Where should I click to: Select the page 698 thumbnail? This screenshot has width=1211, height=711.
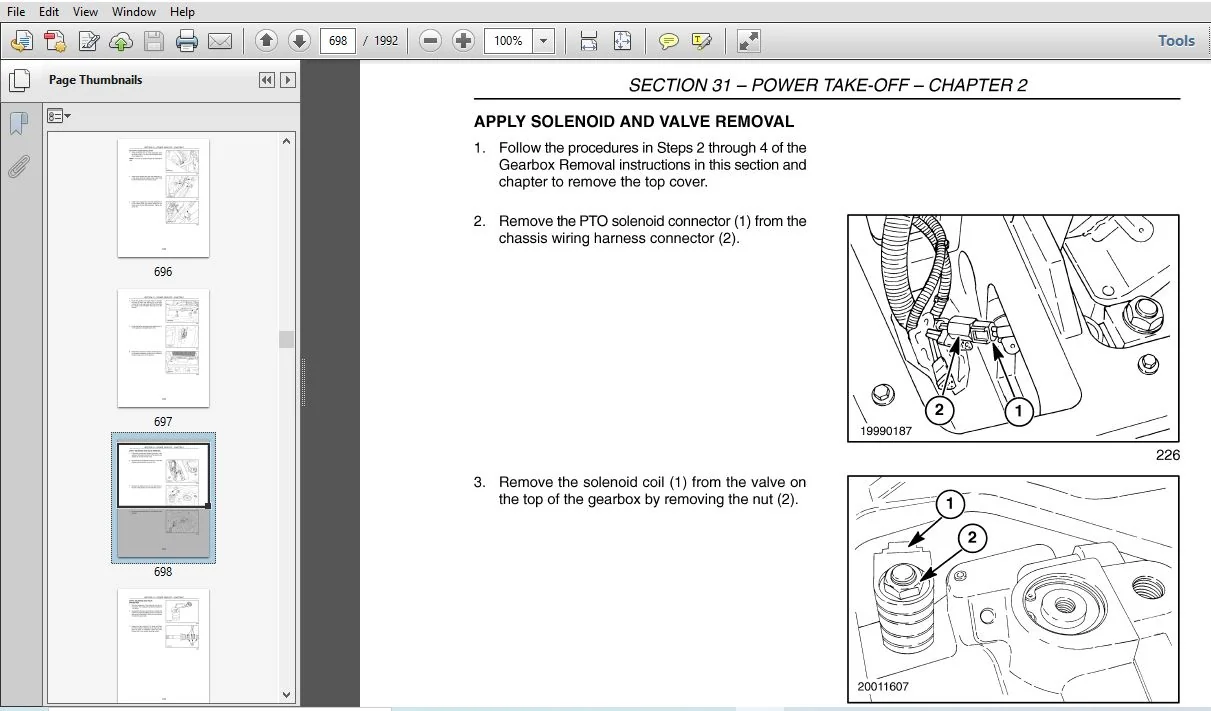(163, 499)
